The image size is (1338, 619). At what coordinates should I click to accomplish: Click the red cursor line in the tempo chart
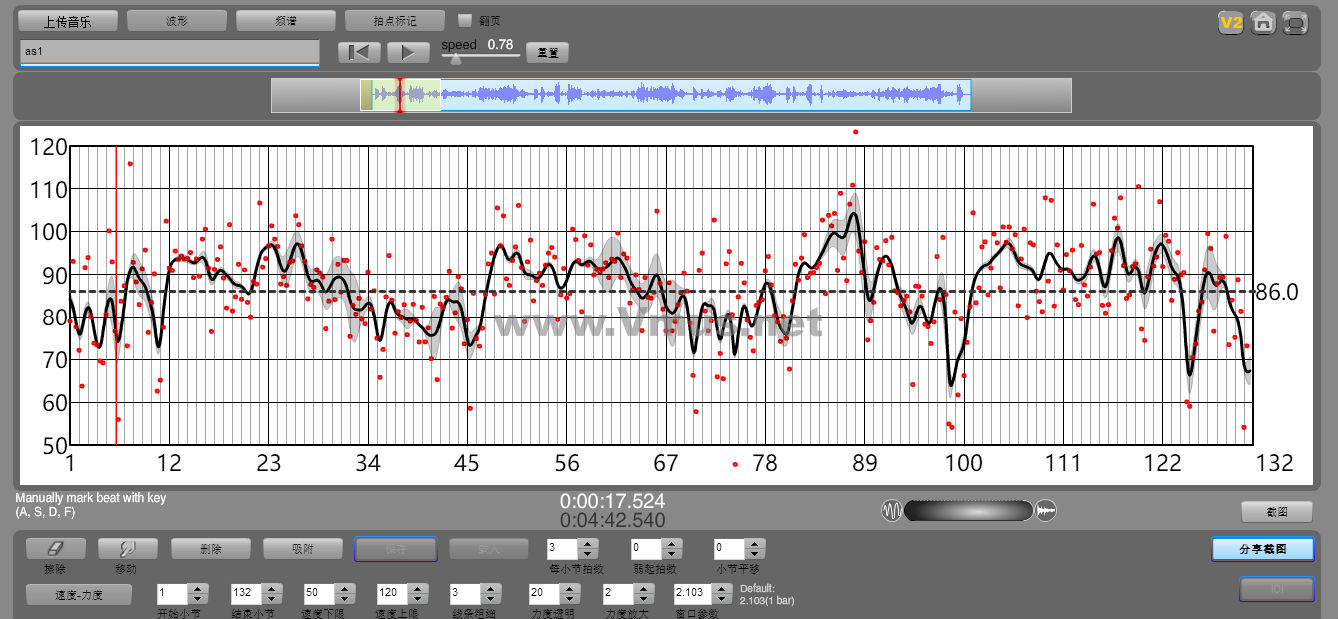tap(116, 296)
